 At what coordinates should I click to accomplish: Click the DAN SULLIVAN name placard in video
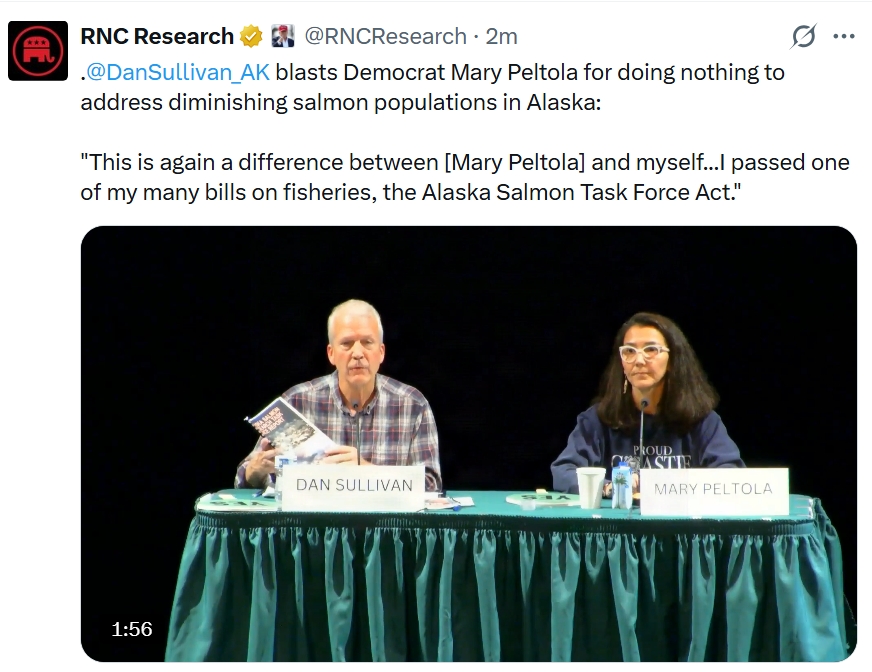pyautogui.click(x=354, y=486)
